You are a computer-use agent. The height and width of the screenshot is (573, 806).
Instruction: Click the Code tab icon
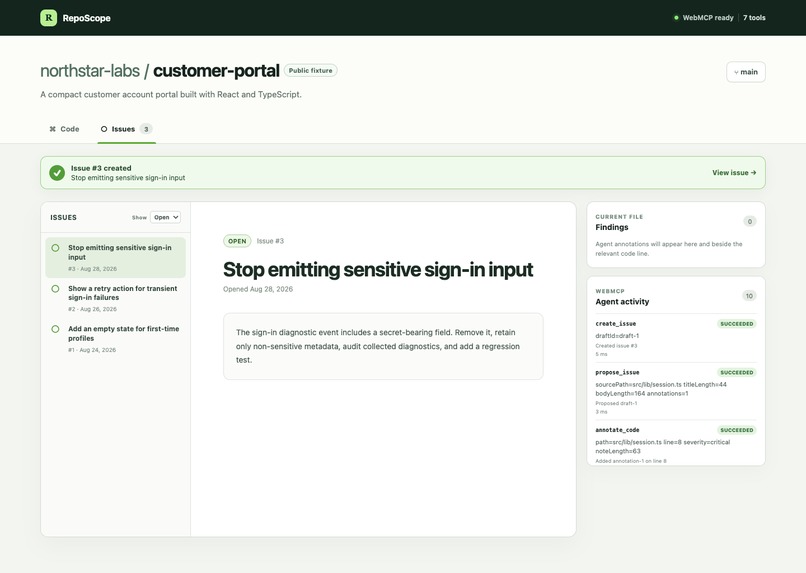coord(52,129)
